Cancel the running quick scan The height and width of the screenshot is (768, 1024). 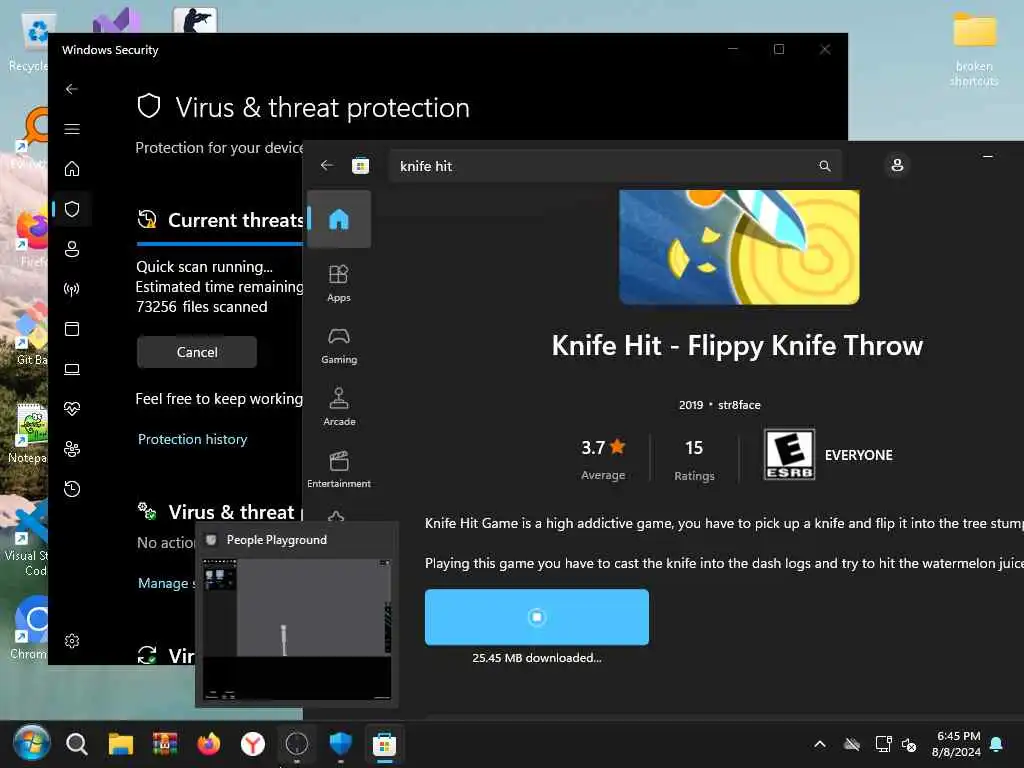pos(197,352)
